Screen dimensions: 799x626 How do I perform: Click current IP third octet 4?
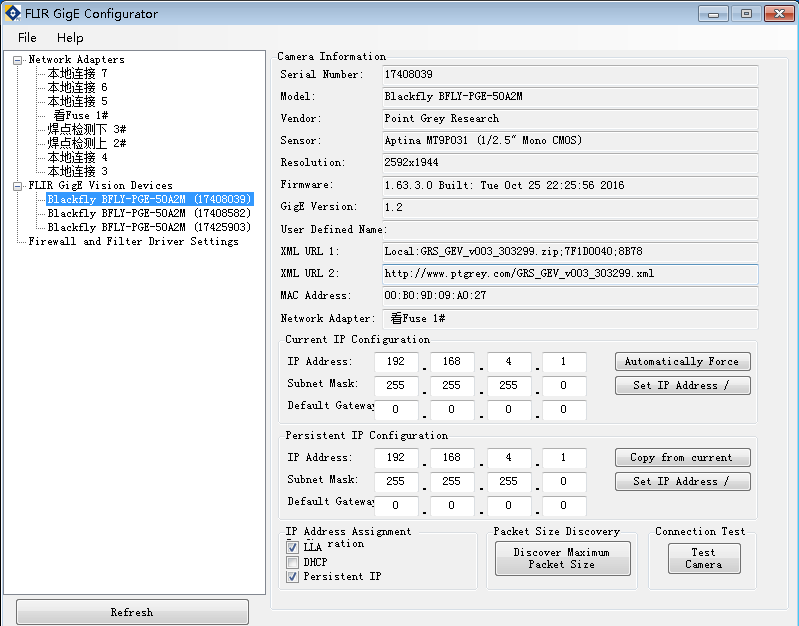coord(509,362)
